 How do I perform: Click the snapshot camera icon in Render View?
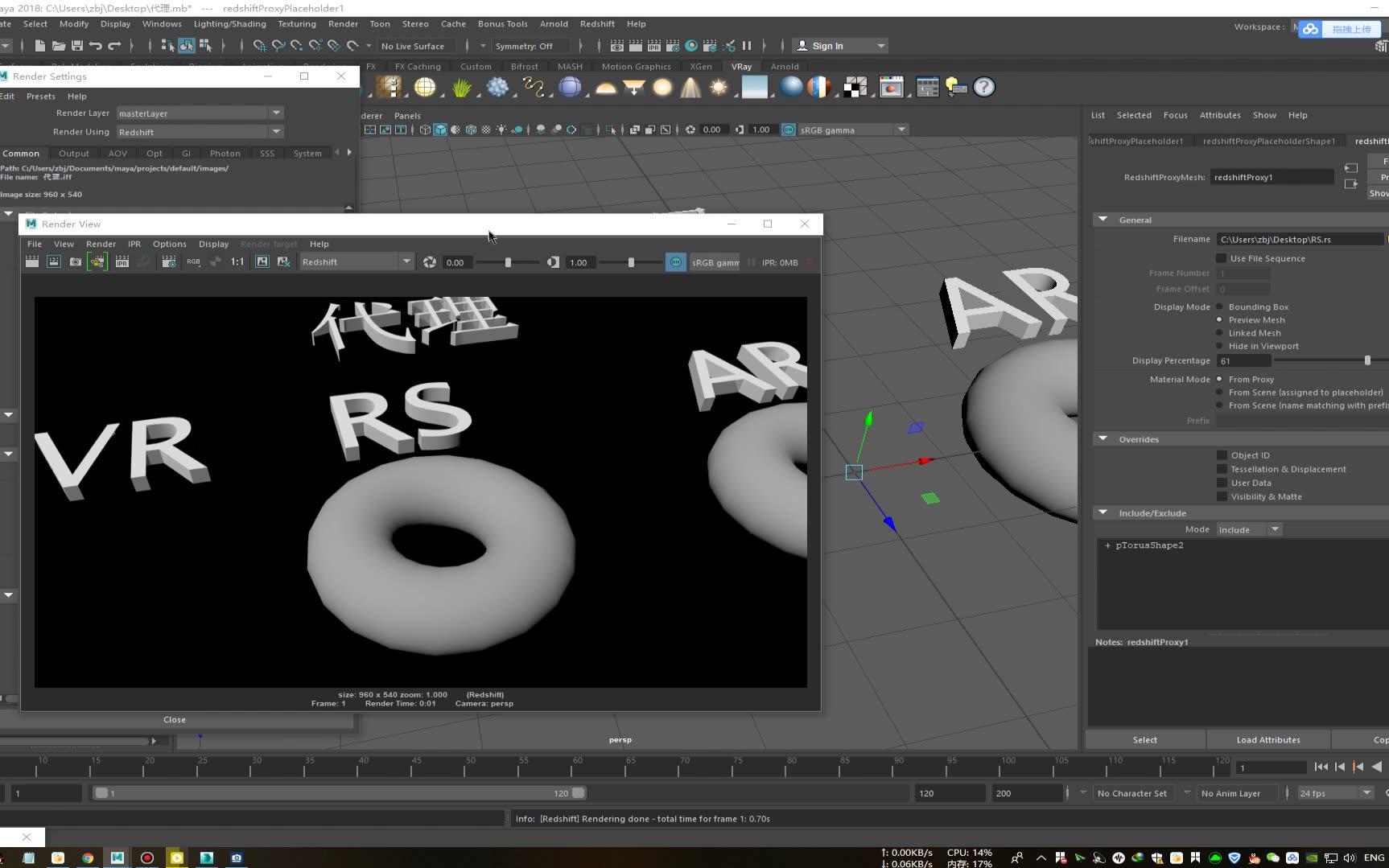point(76,262)
